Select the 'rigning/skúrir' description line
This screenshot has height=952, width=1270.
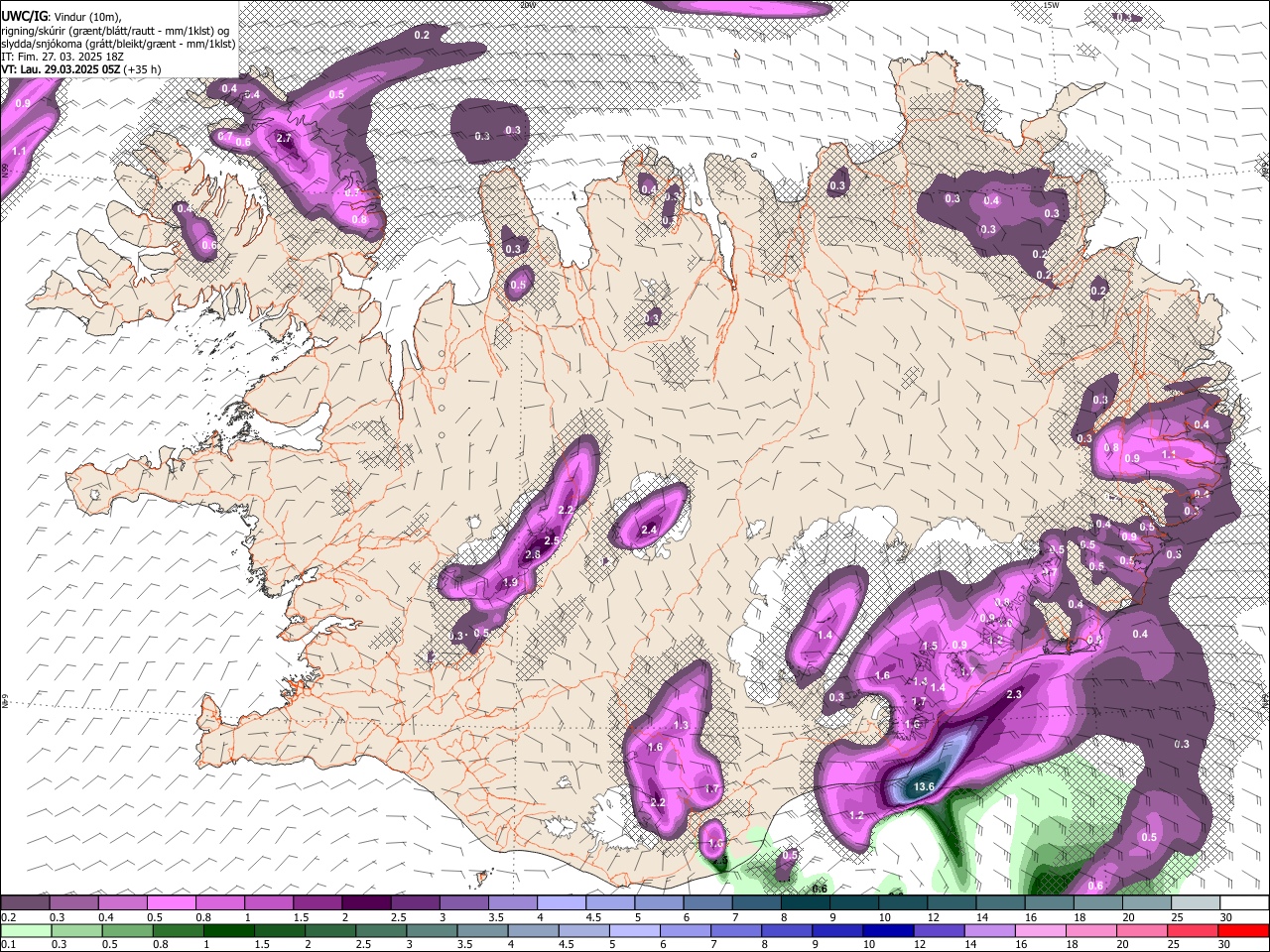tap(115, 31)
